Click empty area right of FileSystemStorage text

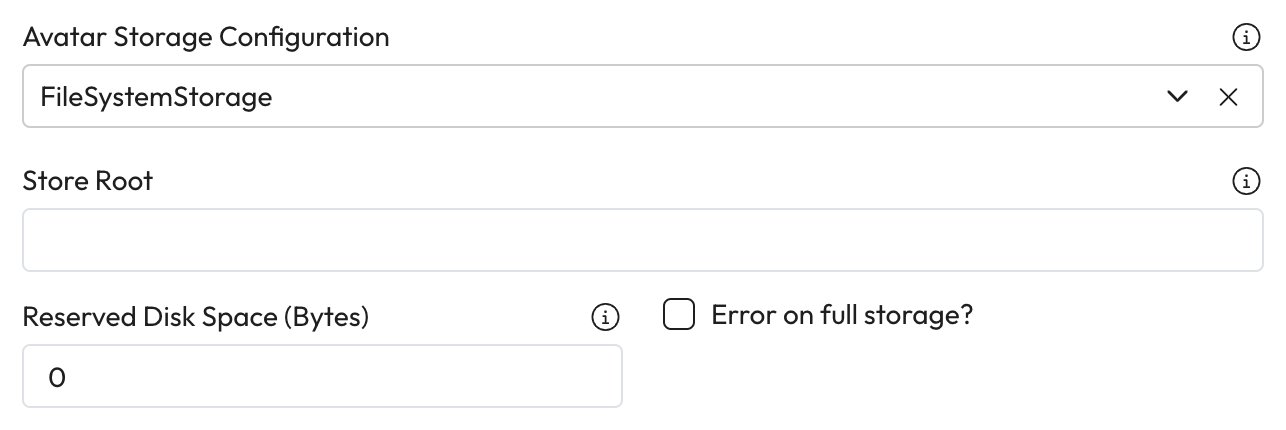click(x=700, y=97)
